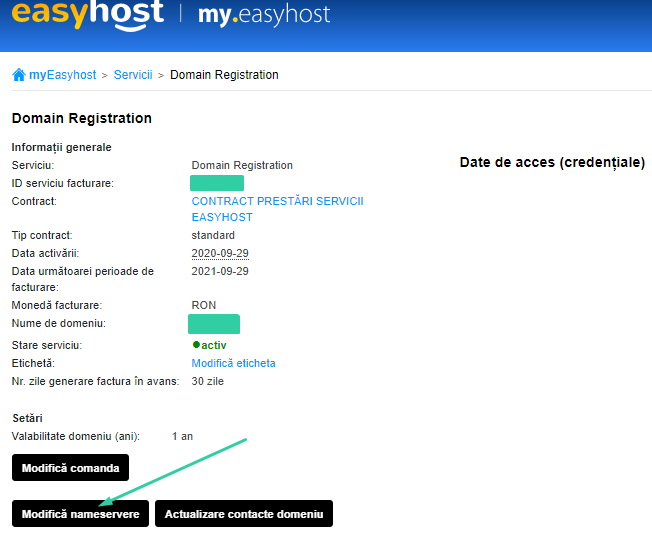
Task: Click the activation date 2020-09-29
Action: click(x=220, y=253)
